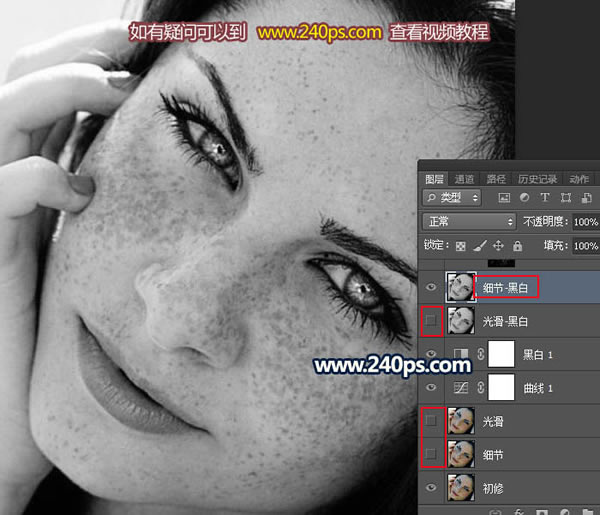
Task: Show the 光滑-黑白 layer
Action: pyautogui.click(x=431, y=321)
